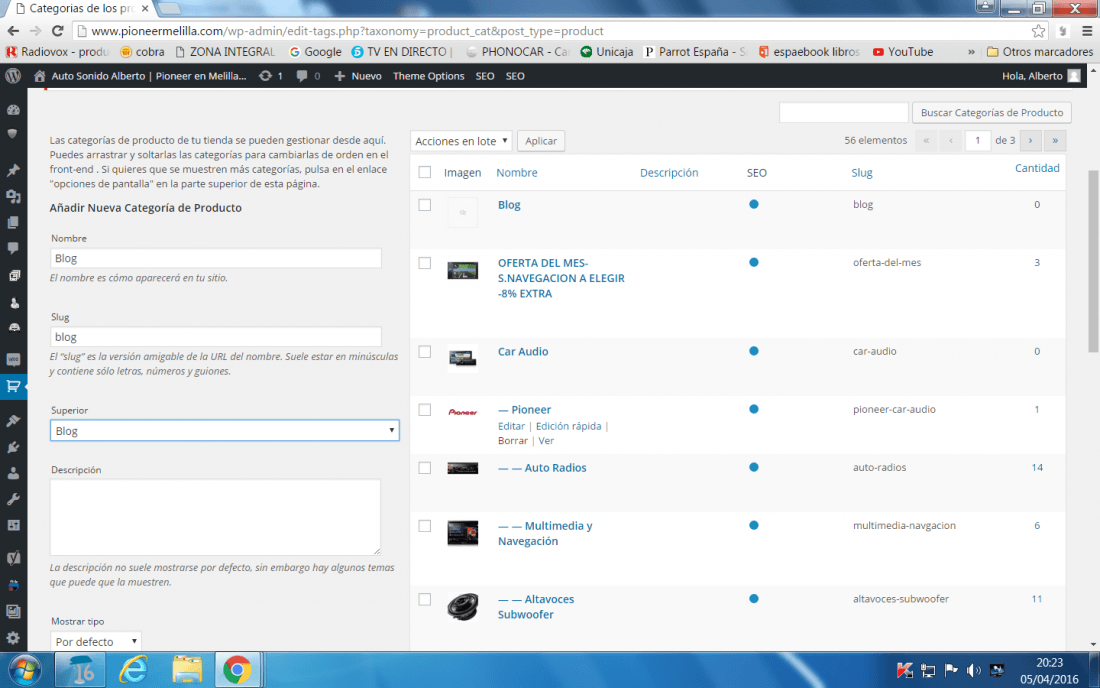Jump to the last page of categories
Screen dimensions: 1100x688
[1055, 140]
